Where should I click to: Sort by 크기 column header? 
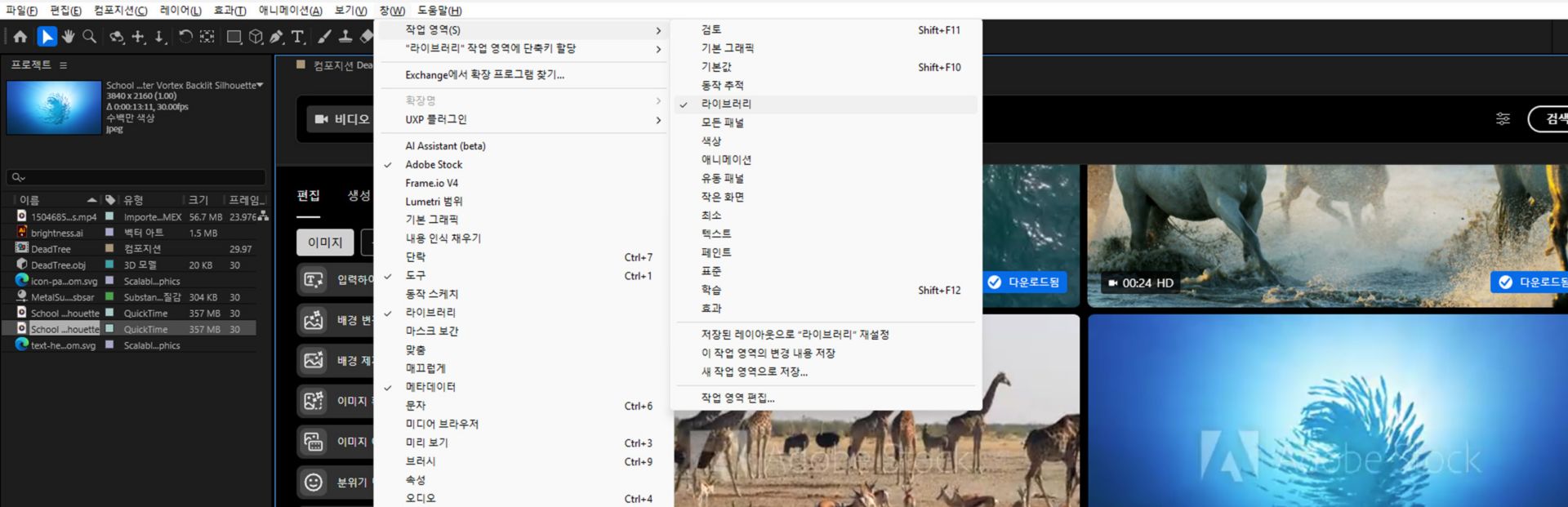[x=198, y=200]
